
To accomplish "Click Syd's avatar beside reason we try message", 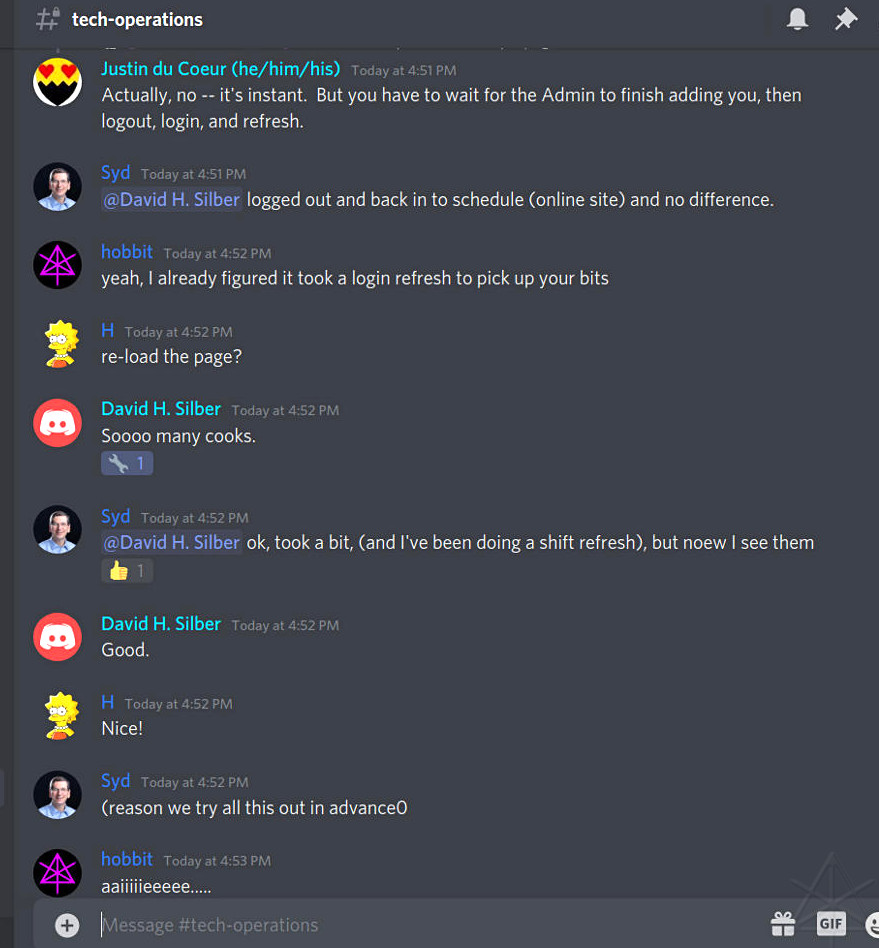I will pos(57,794).
